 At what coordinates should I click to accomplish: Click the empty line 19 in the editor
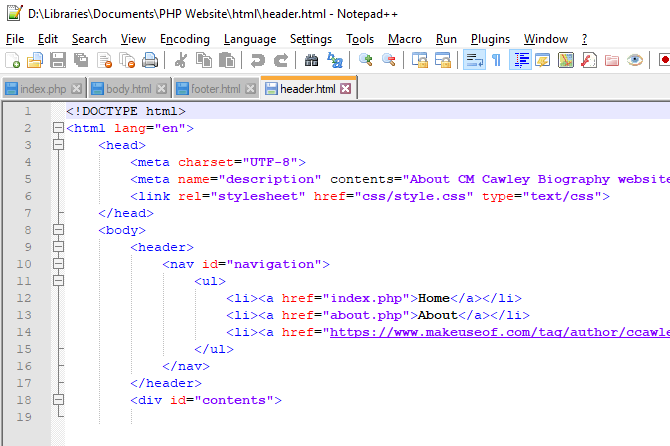coord(367,417)
